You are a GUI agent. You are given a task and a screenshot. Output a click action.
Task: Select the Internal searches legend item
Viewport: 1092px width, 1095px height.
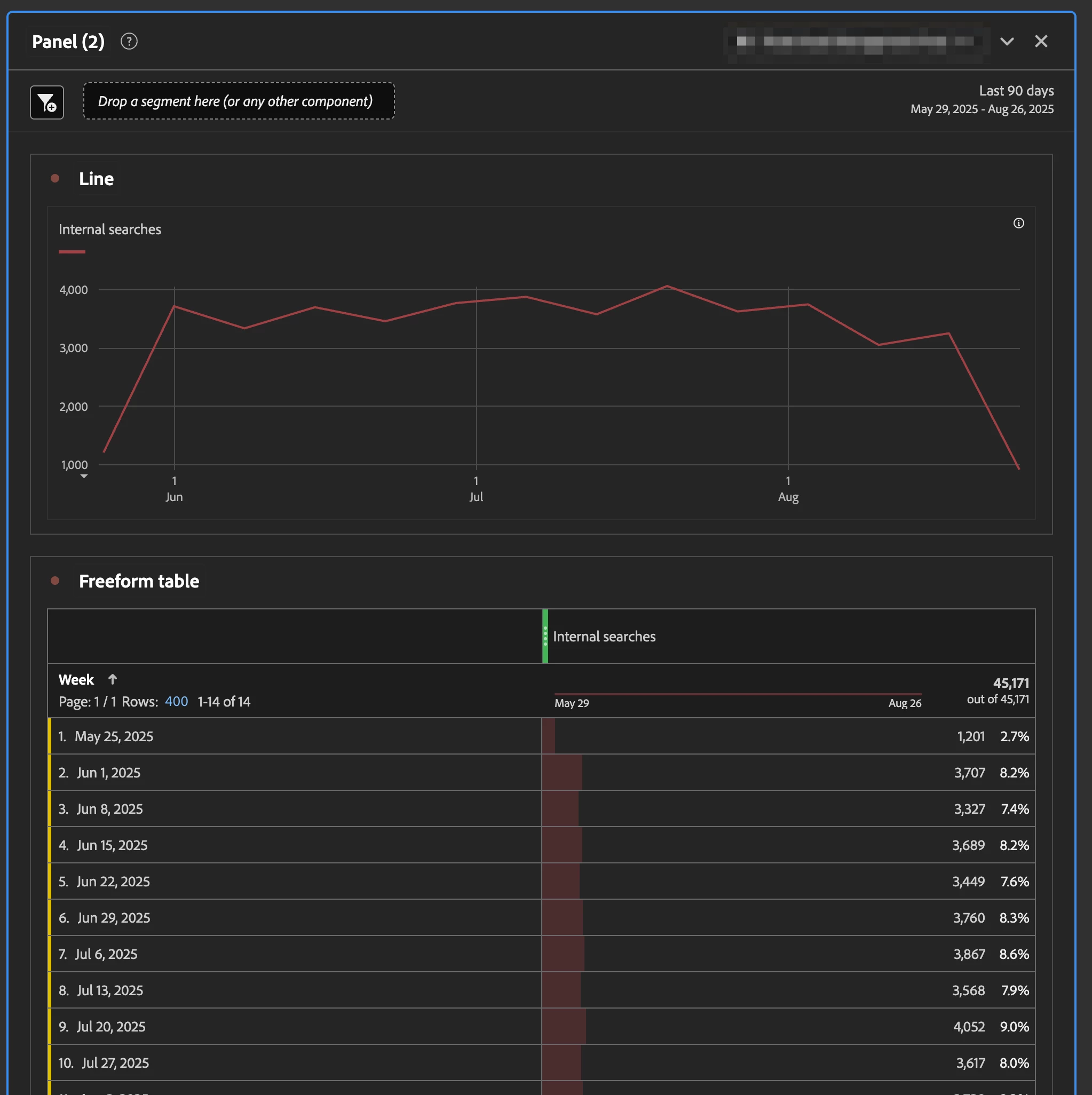pyautogui.click(x=109, y=229)
